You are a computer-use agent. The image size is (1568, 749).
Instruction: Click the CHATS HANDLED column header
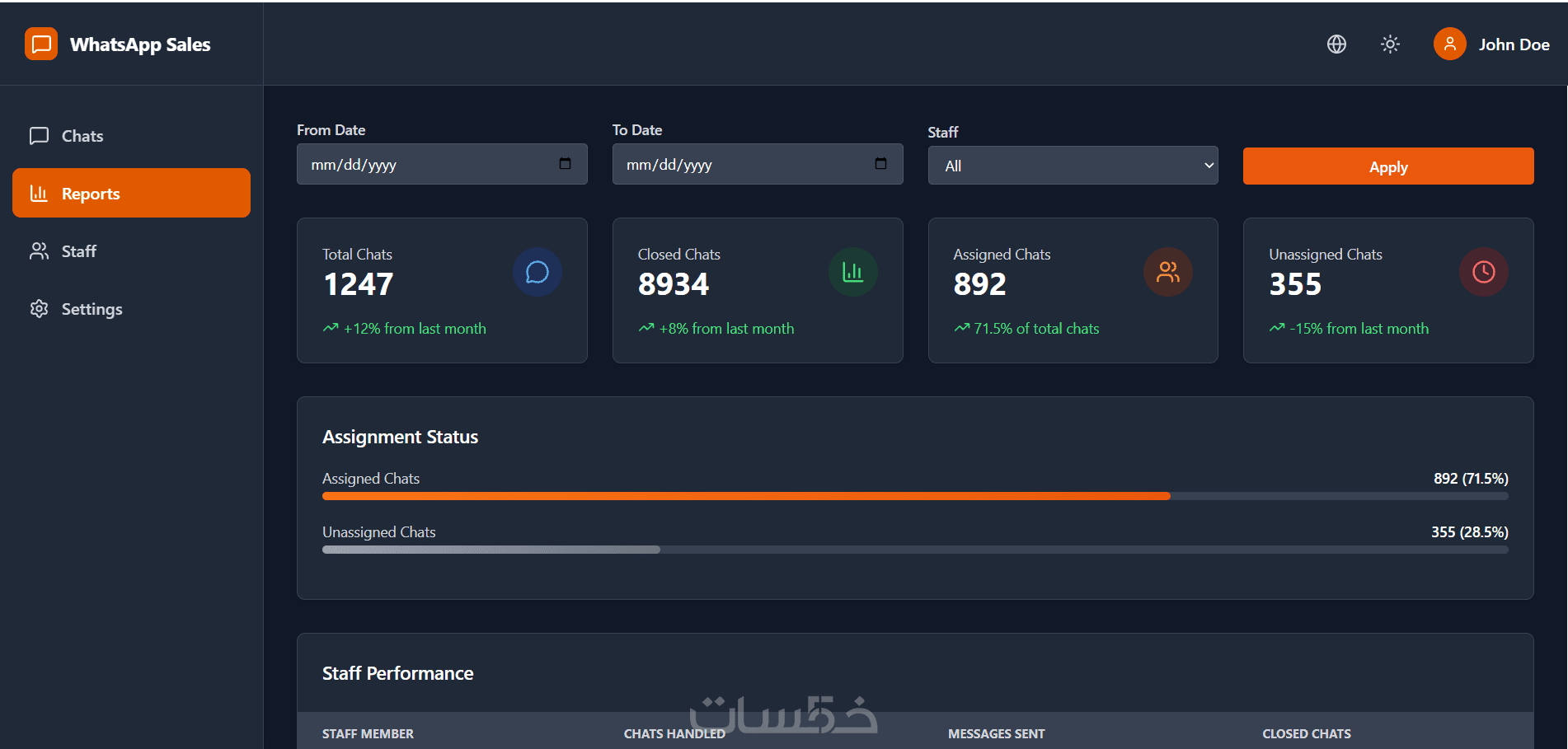tap(674, 733)
